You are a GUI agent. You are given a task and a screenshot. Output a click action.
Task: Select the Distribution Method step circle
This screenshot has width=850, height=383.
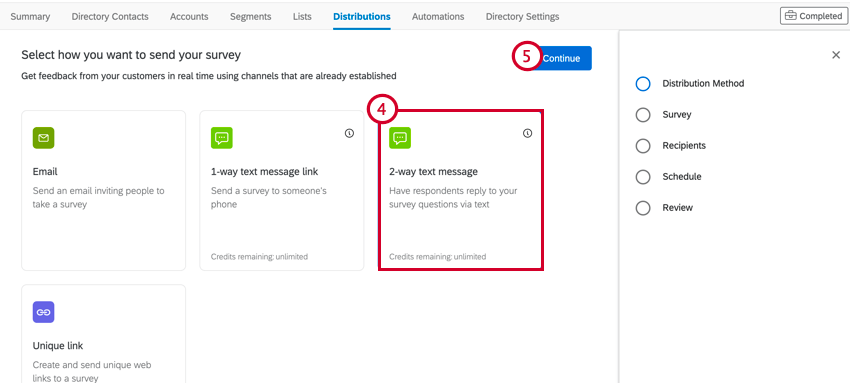[x=643, y=84]
